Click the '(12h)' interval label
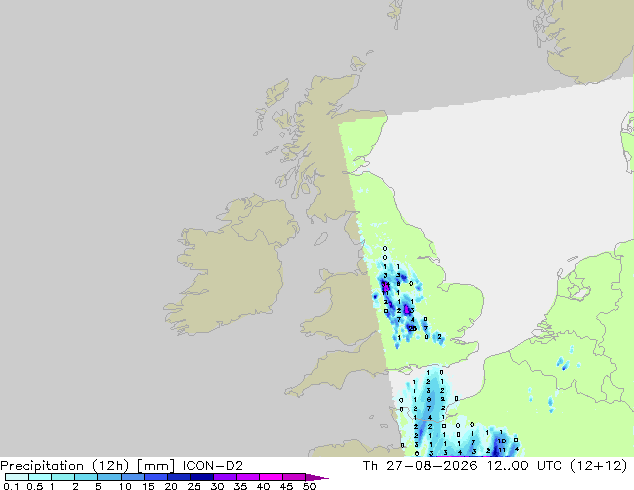The height and width of the screenshot is (490, 634). pyautogui.click(x=110, y=466)
